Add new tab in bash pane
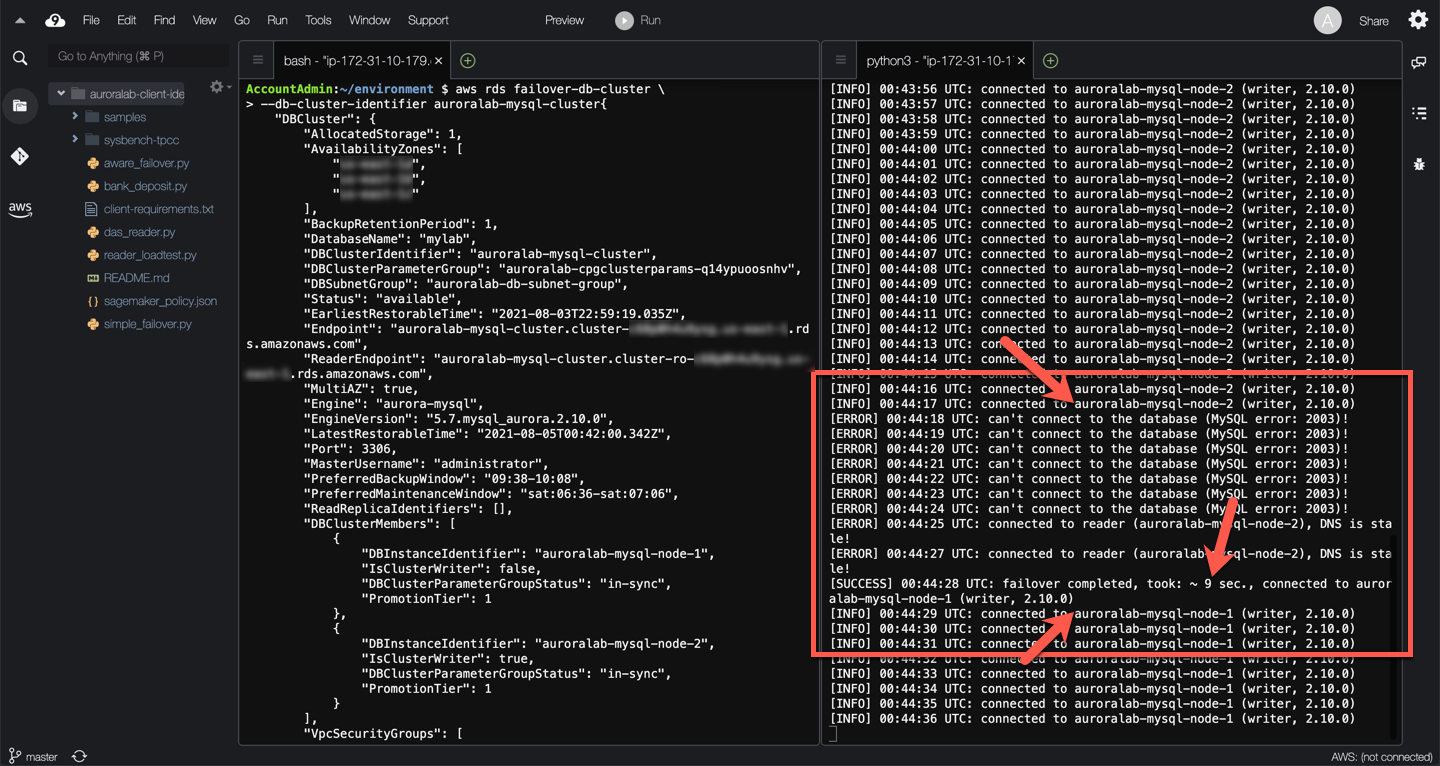The image size is (1440, 766). 467,61
